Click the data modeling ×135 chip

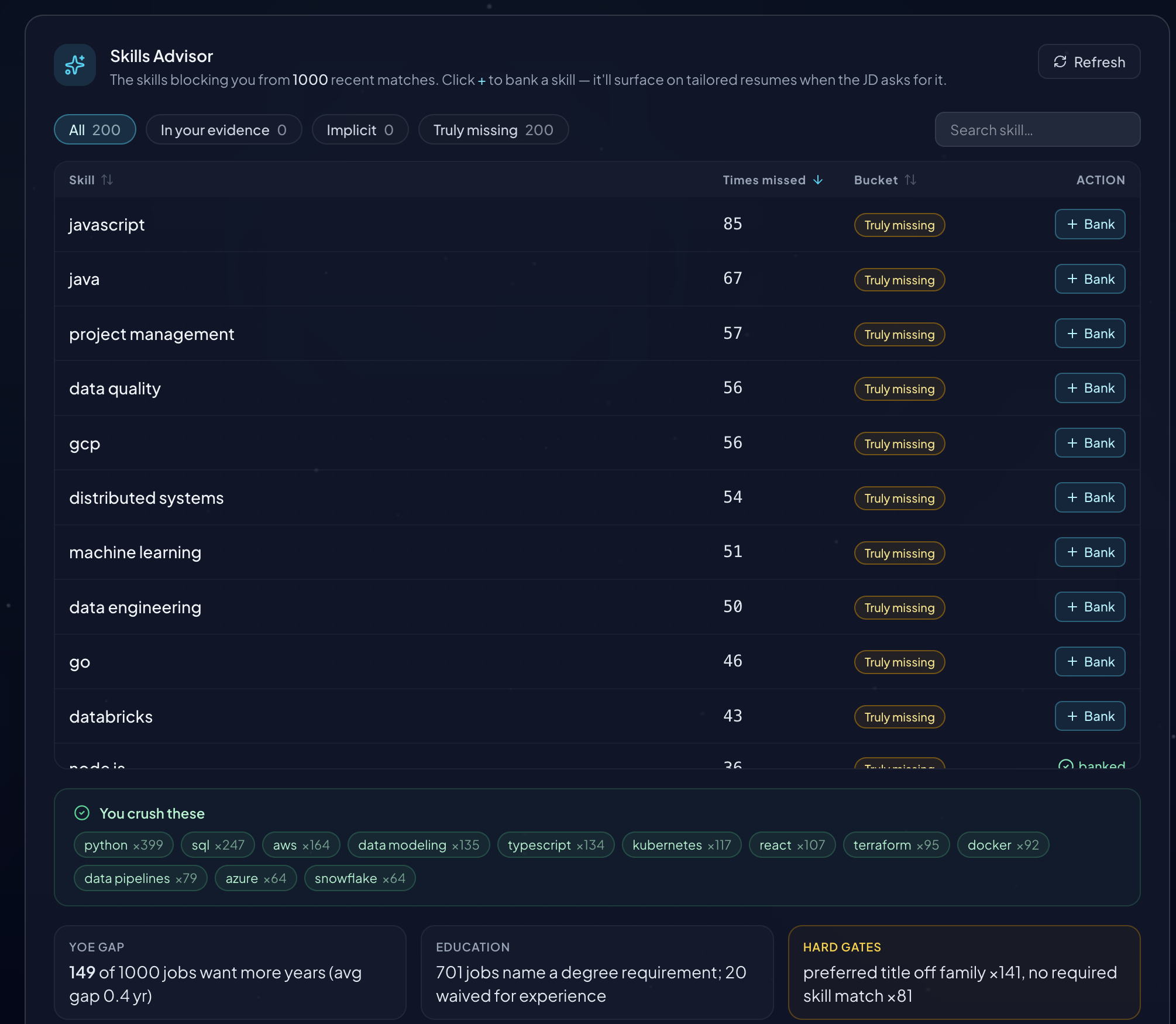[x=418, y=845]
